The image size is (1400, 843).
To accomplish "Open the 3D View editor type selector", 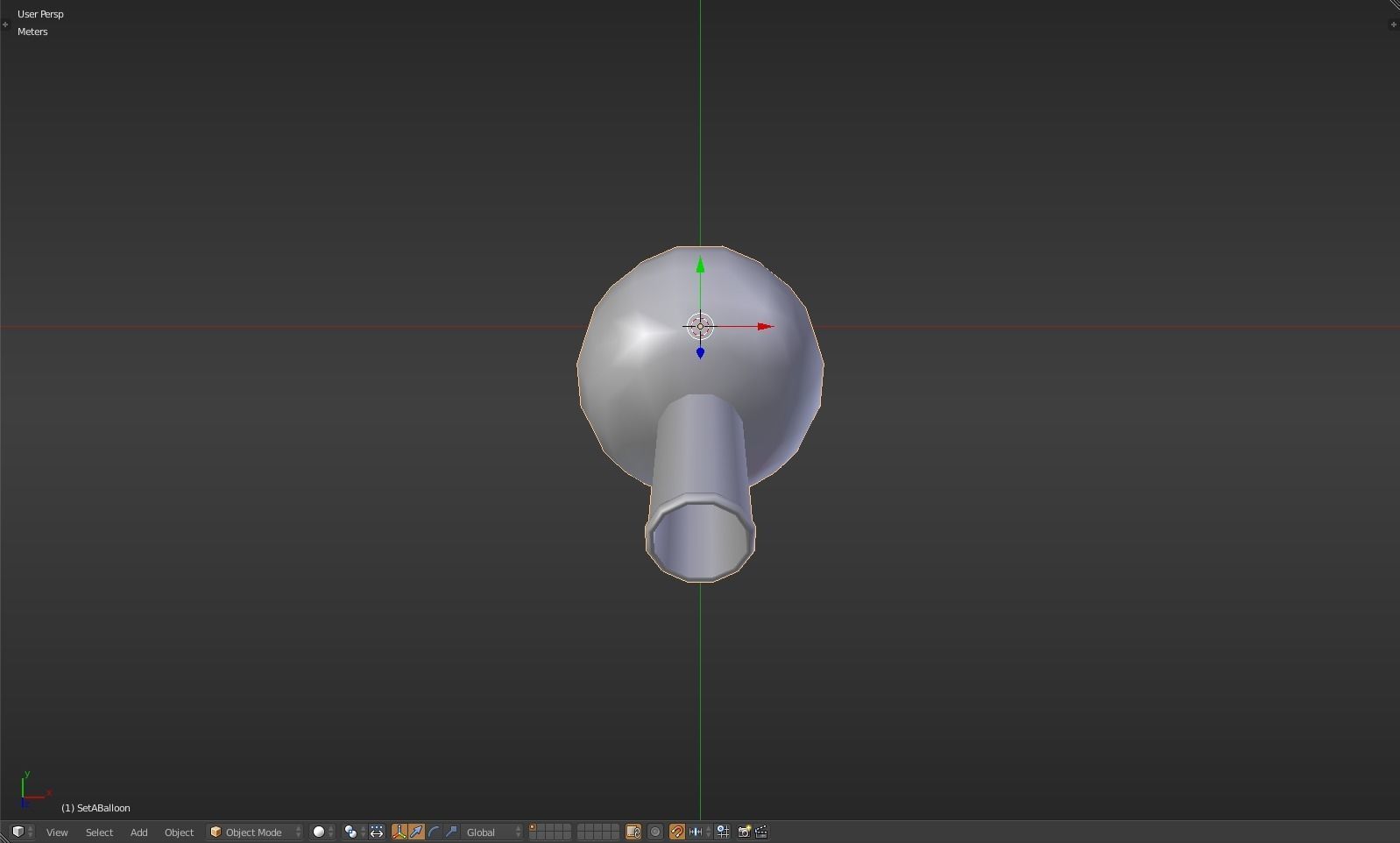I will [x=22, y=832].
